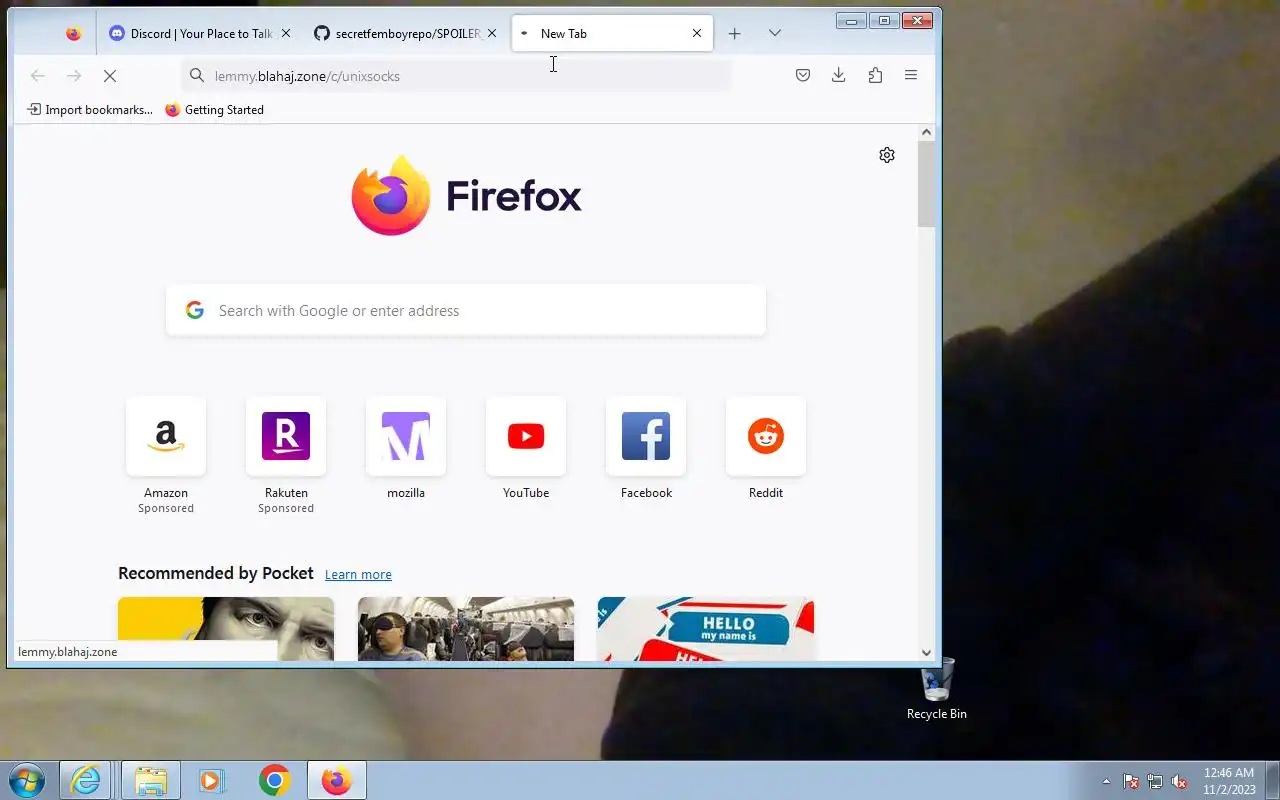This screenshot has width=1280, height=800.
Task: Open a new tab with plus button
Action: [x=734, y=33]
